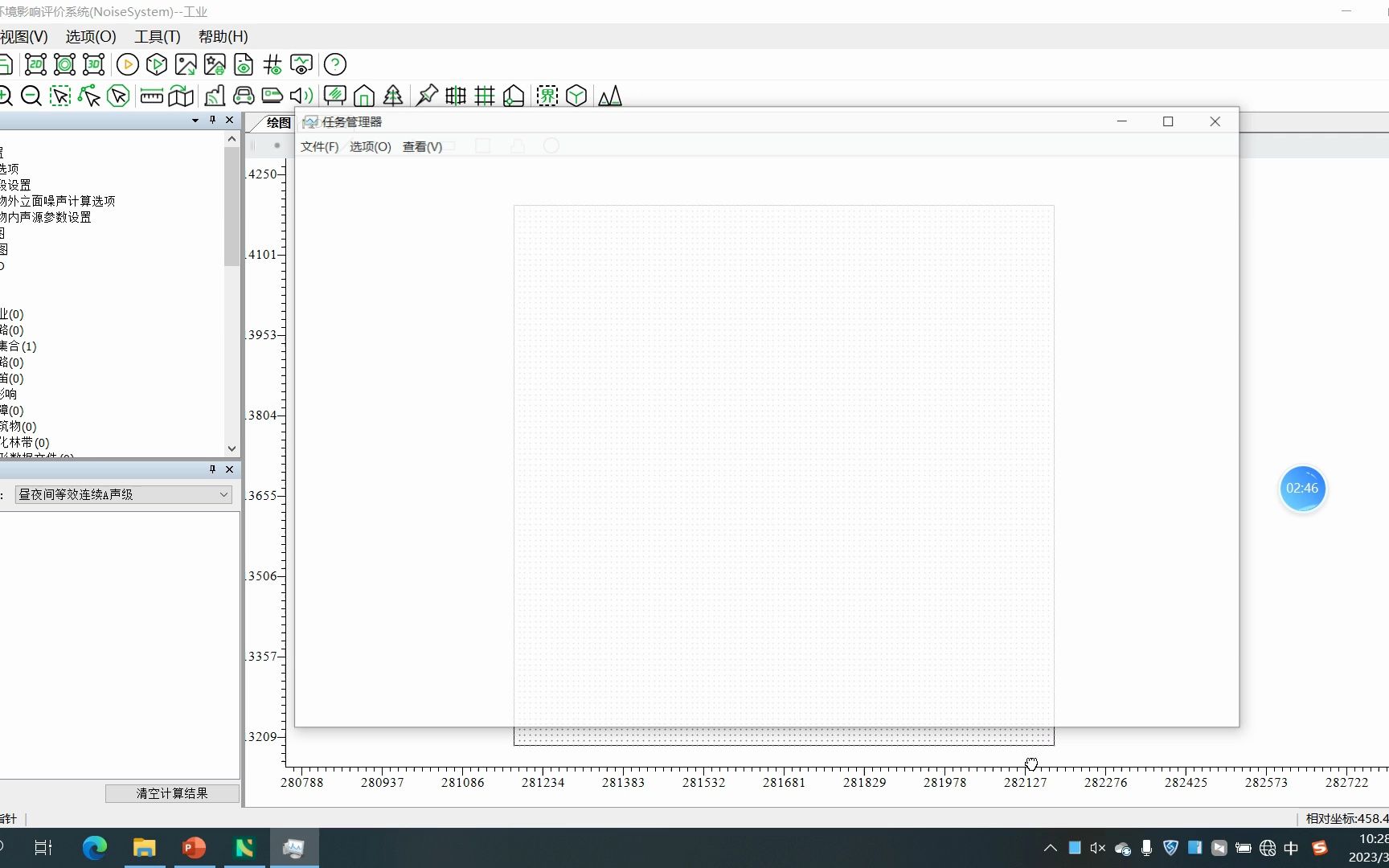
Task: Open 选项(O) menu in 任务管理器
Action: (371, 146)
